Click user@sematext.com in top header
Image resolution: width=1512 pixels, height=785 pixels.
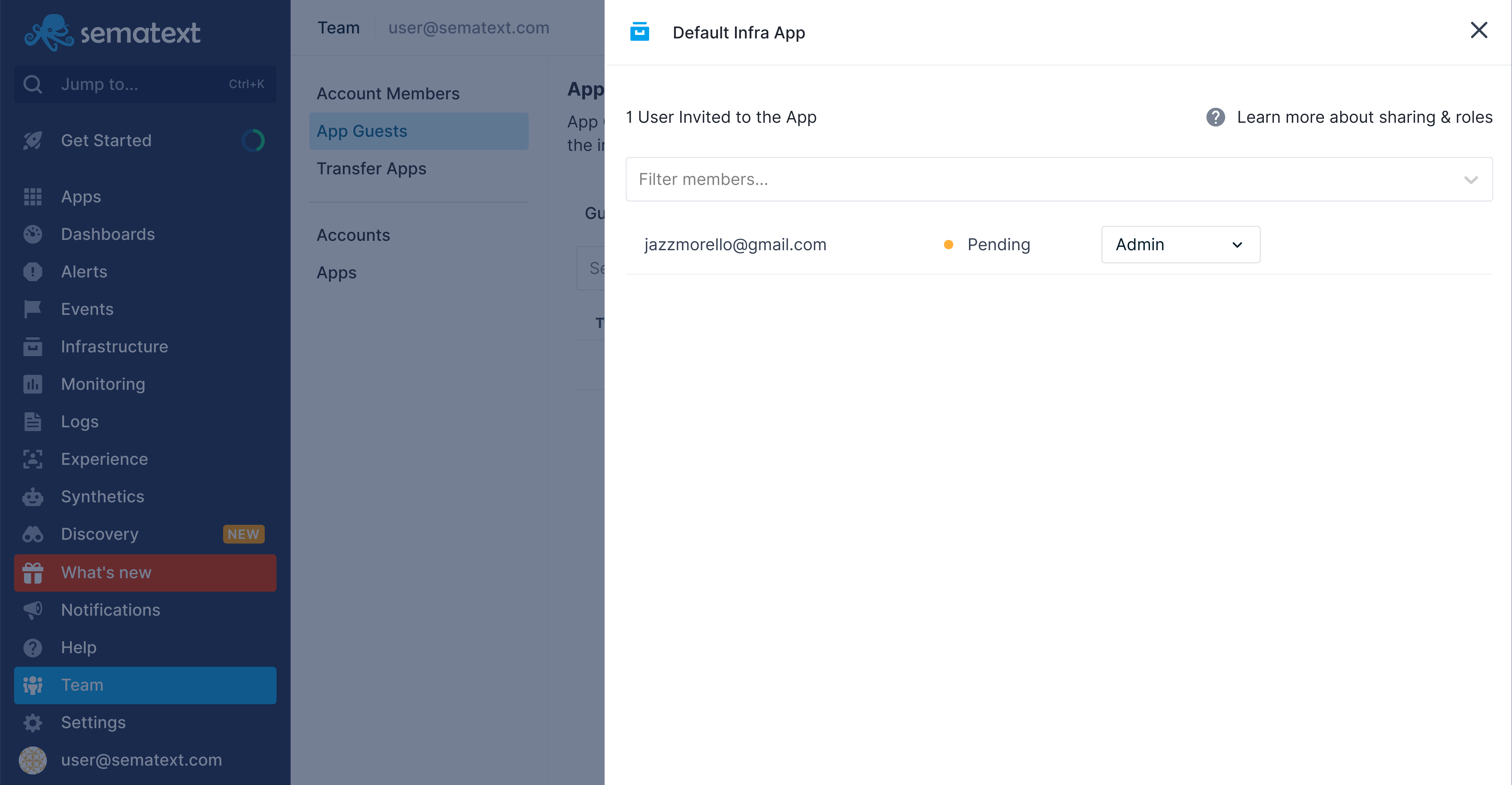click(468, 28)
